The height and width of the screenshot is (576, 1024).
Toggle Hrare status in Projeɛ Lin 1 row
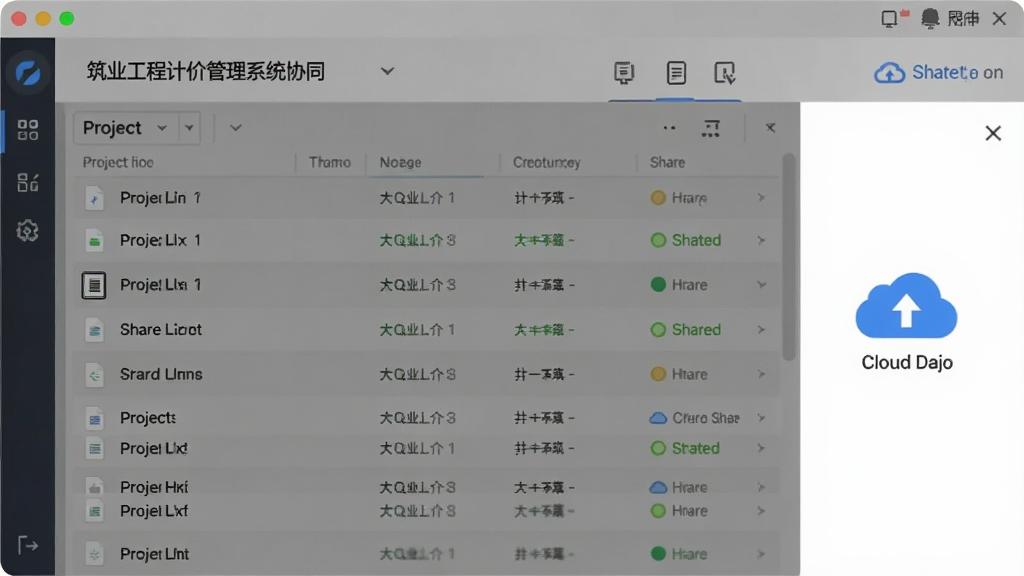point(679,198)
